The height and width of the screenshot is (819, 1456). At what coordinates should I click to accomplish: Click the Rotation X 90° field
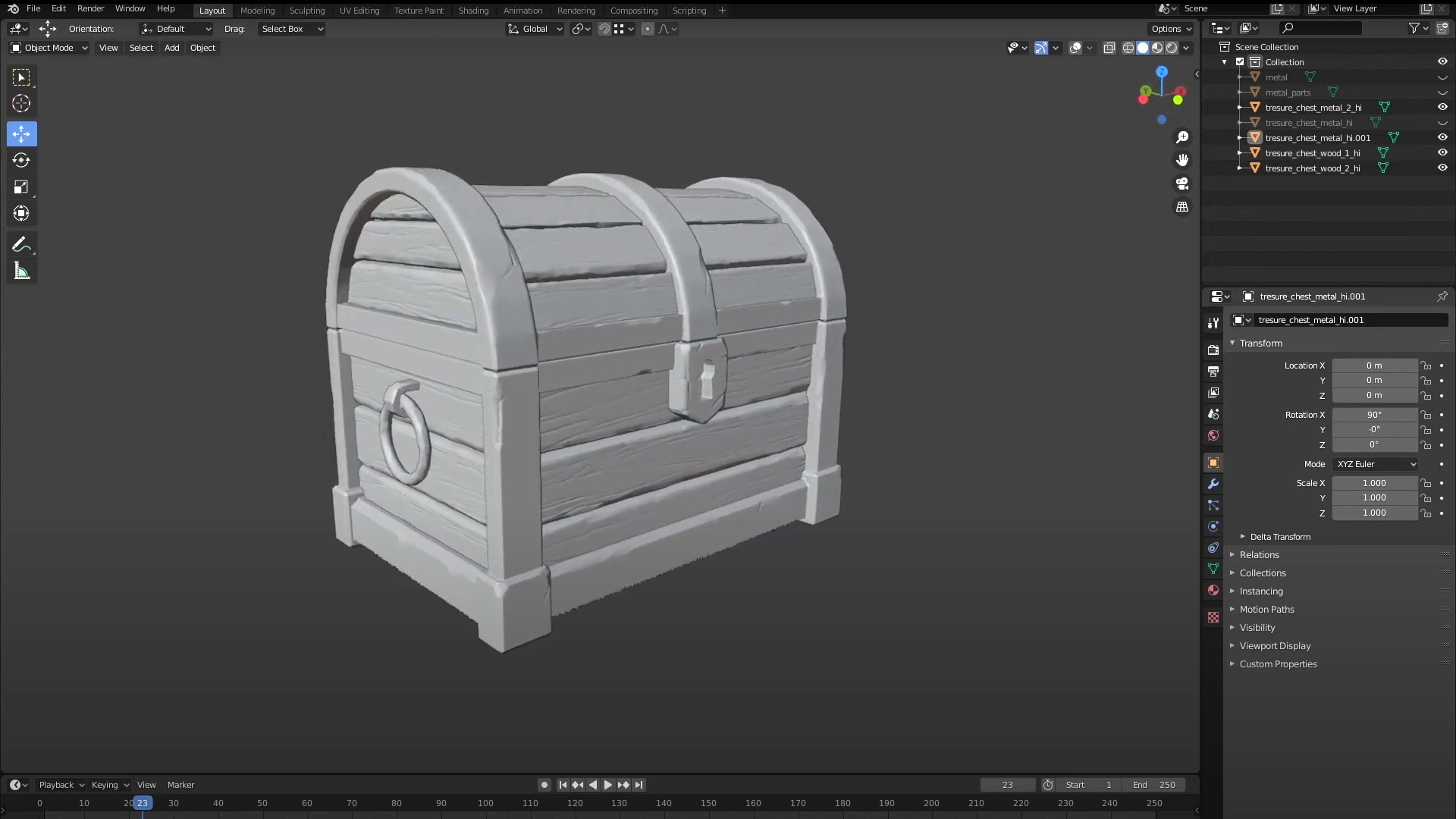[1374, 415]
